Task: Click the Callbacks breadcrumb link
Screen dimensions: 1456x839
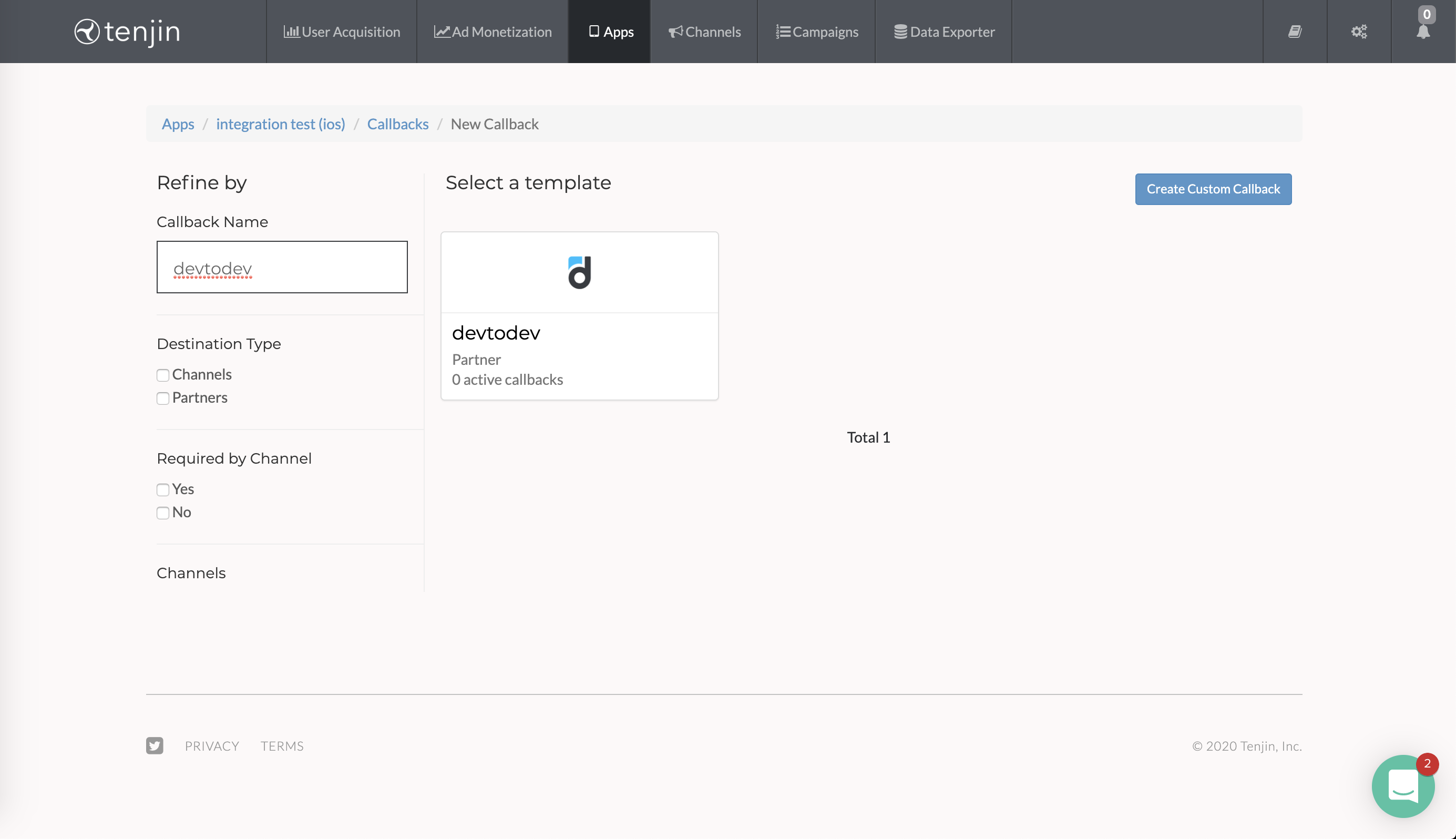Action: (x=397, y=124)
